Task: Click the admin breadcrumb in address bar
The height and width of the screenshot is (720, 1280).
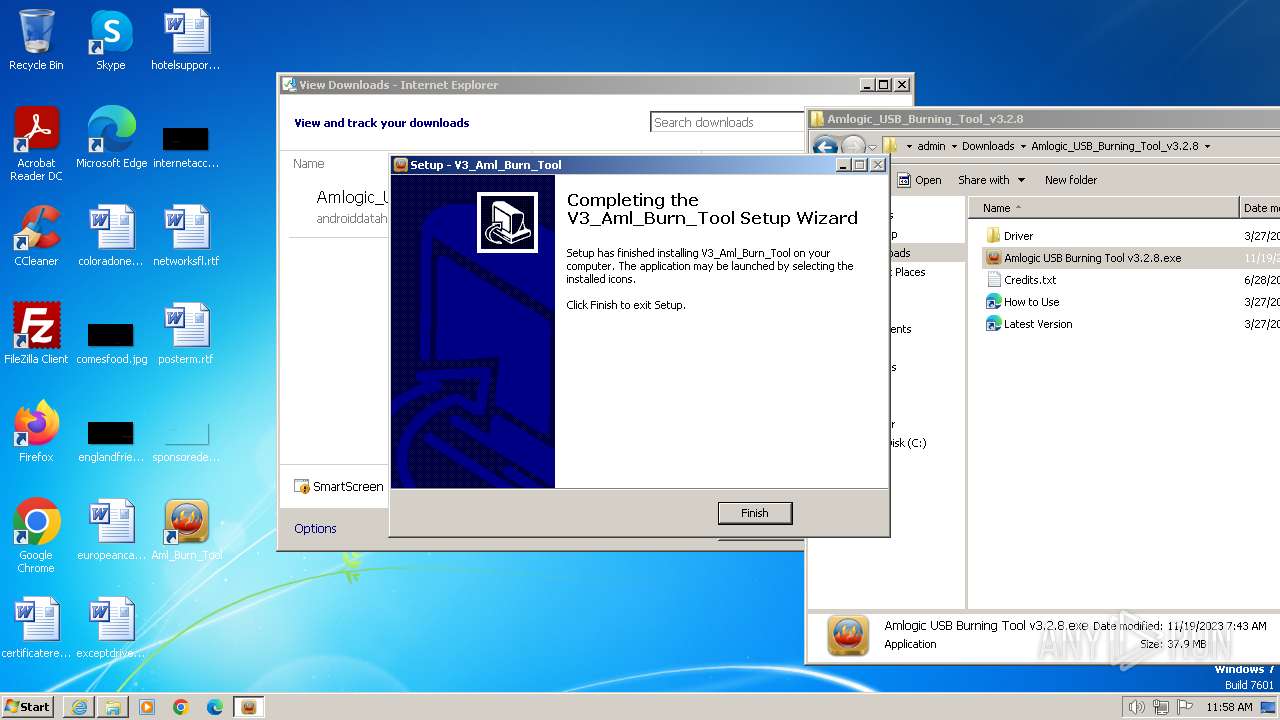Action: (931, 146)
